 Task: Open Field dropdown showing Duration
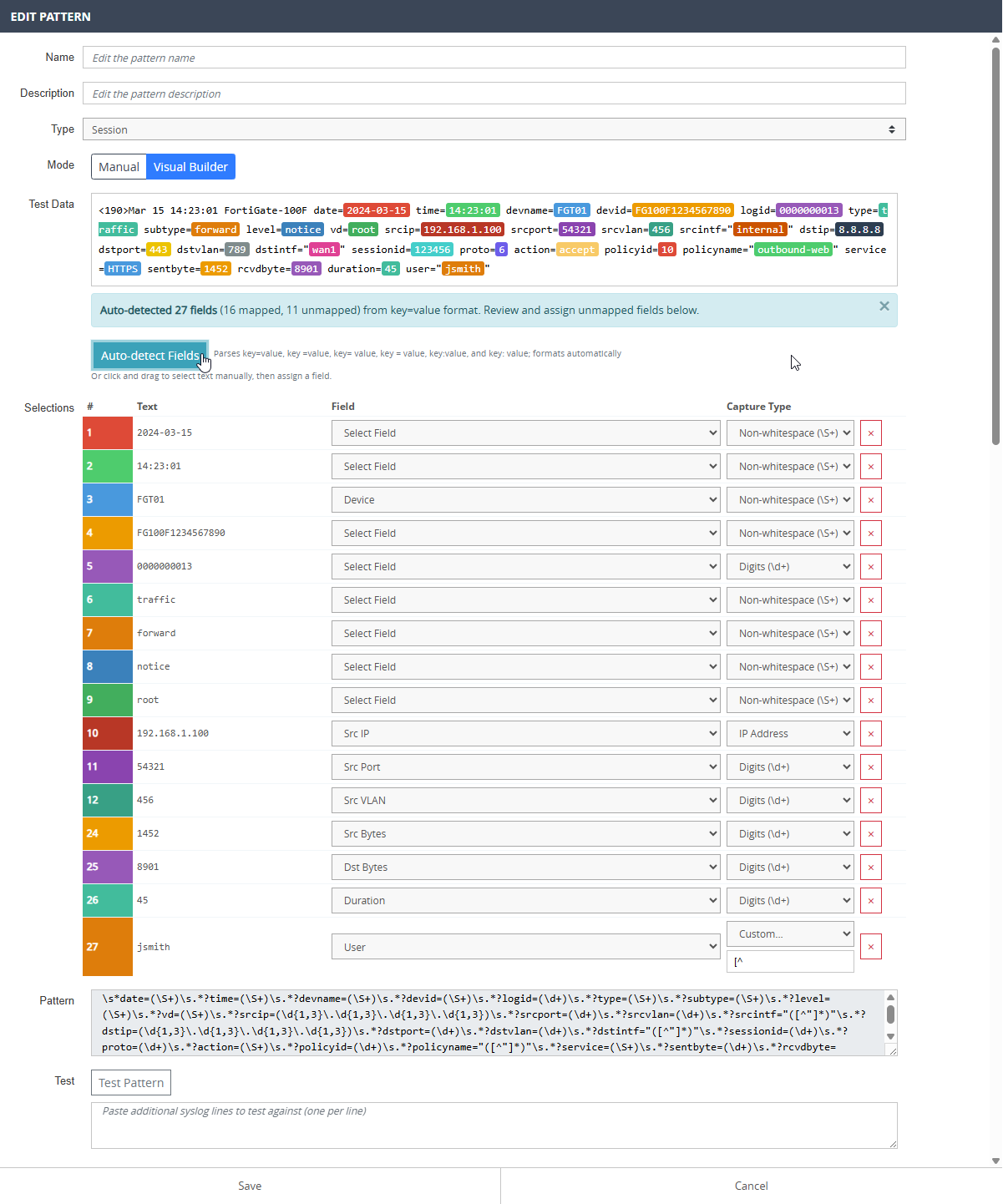(526, 901)
